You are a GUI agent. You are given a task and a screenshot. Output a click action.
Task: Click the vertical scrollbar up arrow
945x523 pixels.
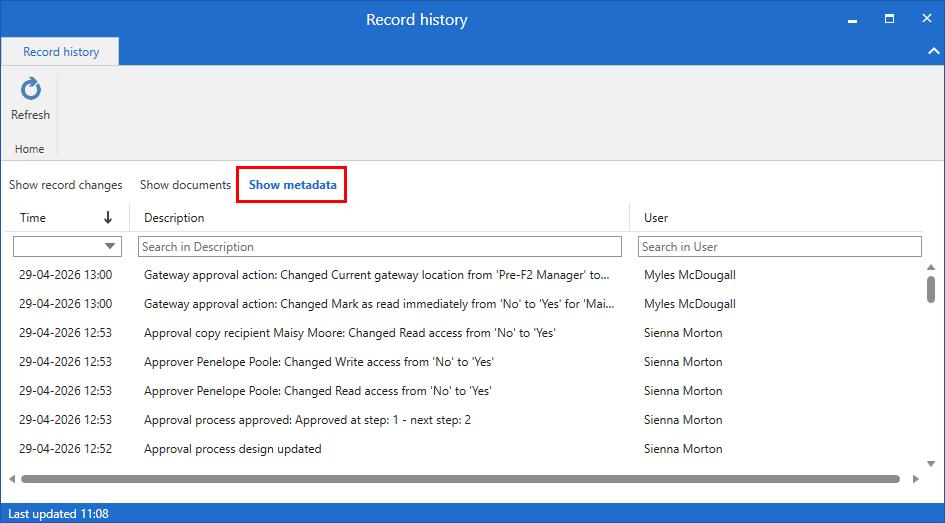click(x=931, y=267)
